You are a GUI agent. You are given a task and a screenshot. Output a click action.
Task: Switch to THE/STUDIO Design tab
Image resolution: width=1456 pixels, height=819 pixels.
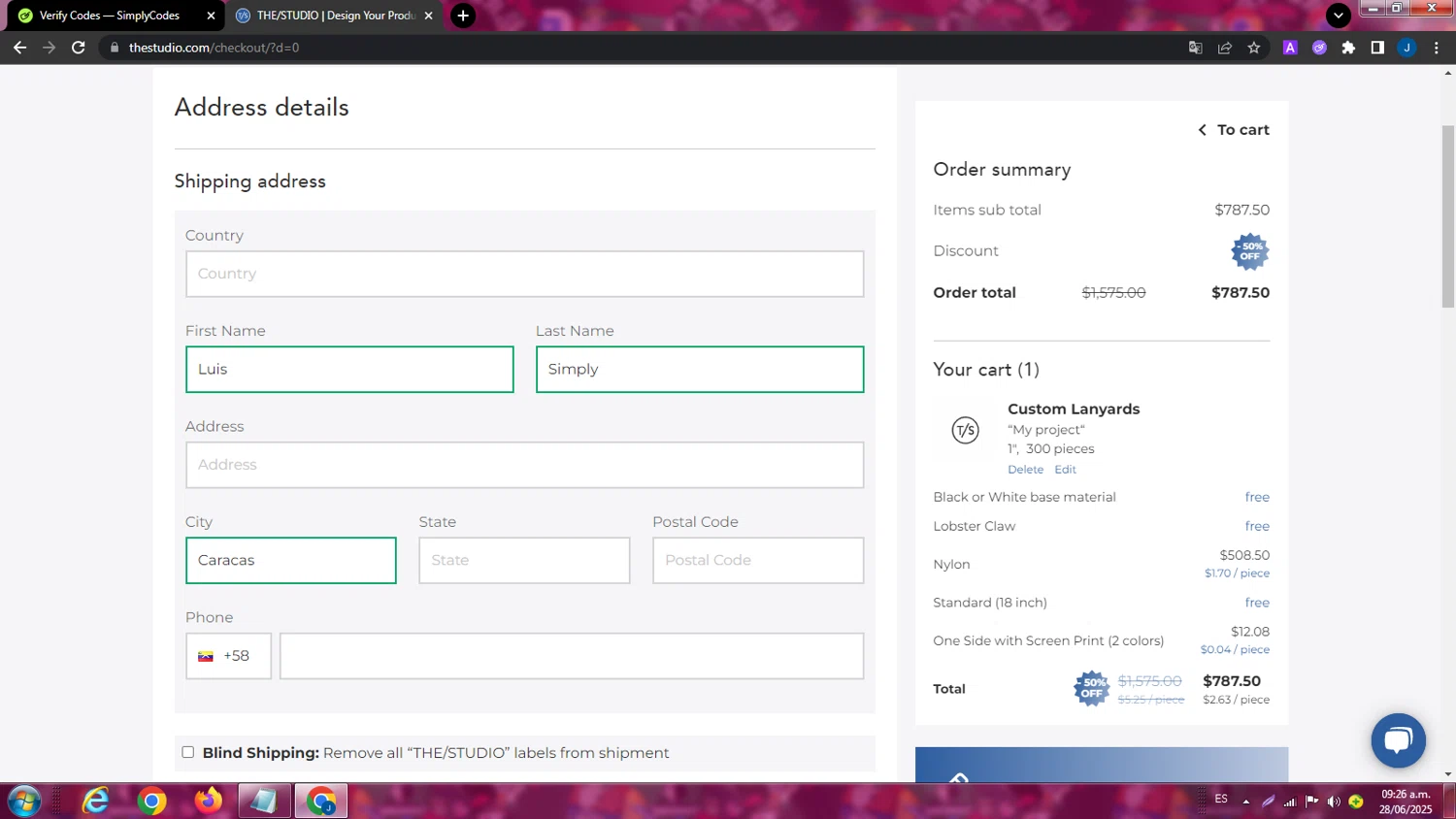[334, 16]
